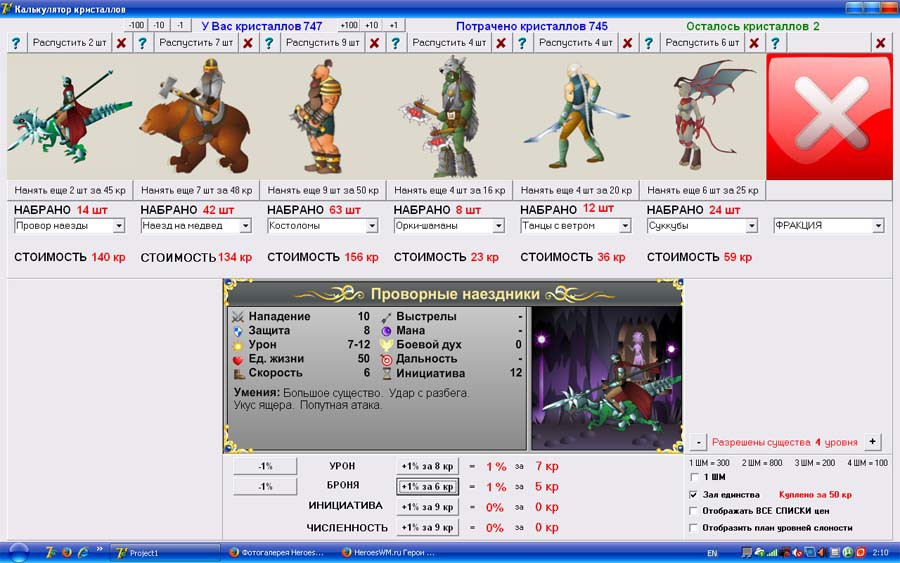This screenshot has height=563, width=900.
Task: Open the "ФРАКЦИЯ" dropdown
Action: [x=878, y=226]
